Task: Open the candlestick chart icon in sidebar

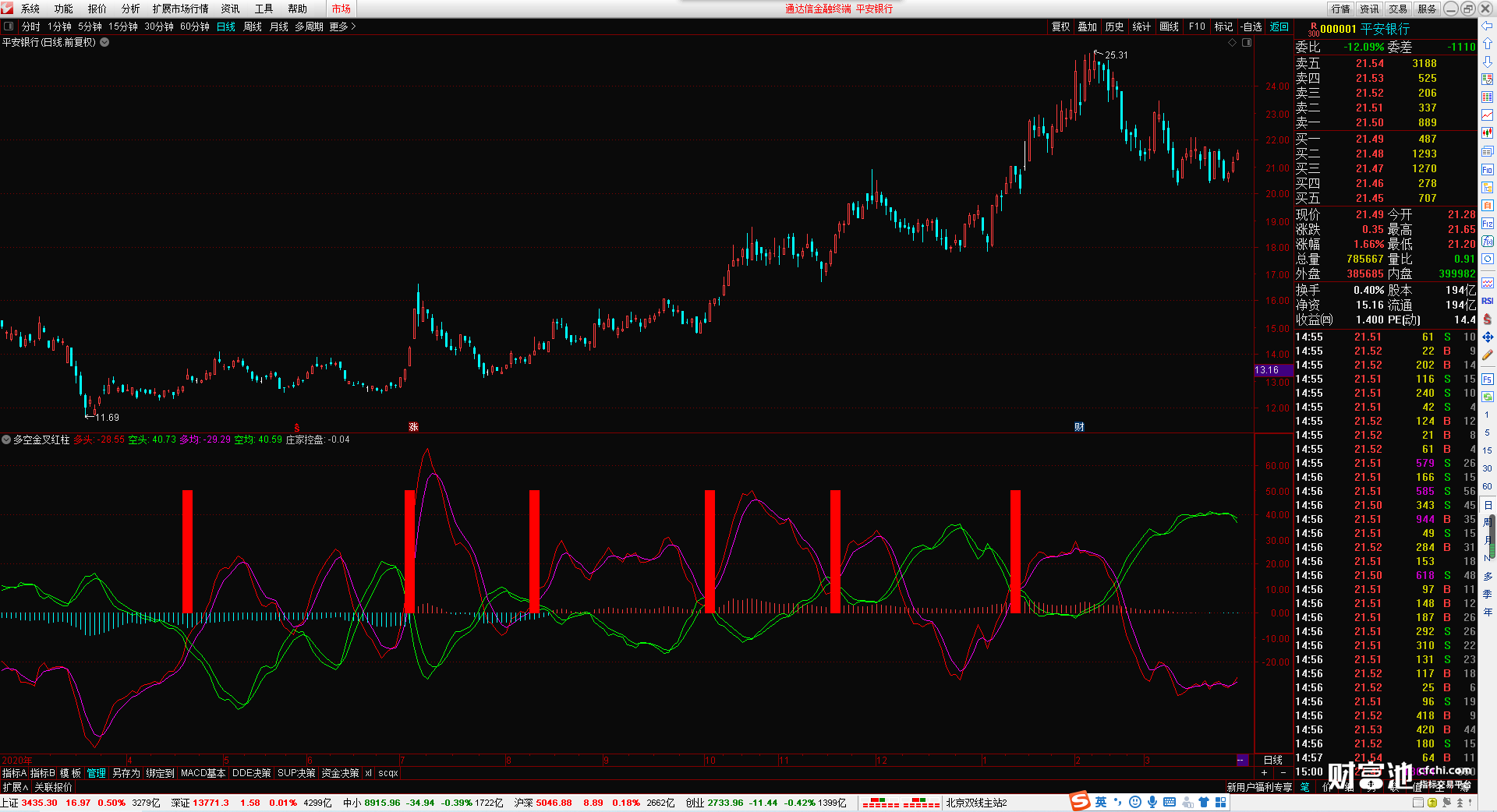Action: coord(1487,132)
